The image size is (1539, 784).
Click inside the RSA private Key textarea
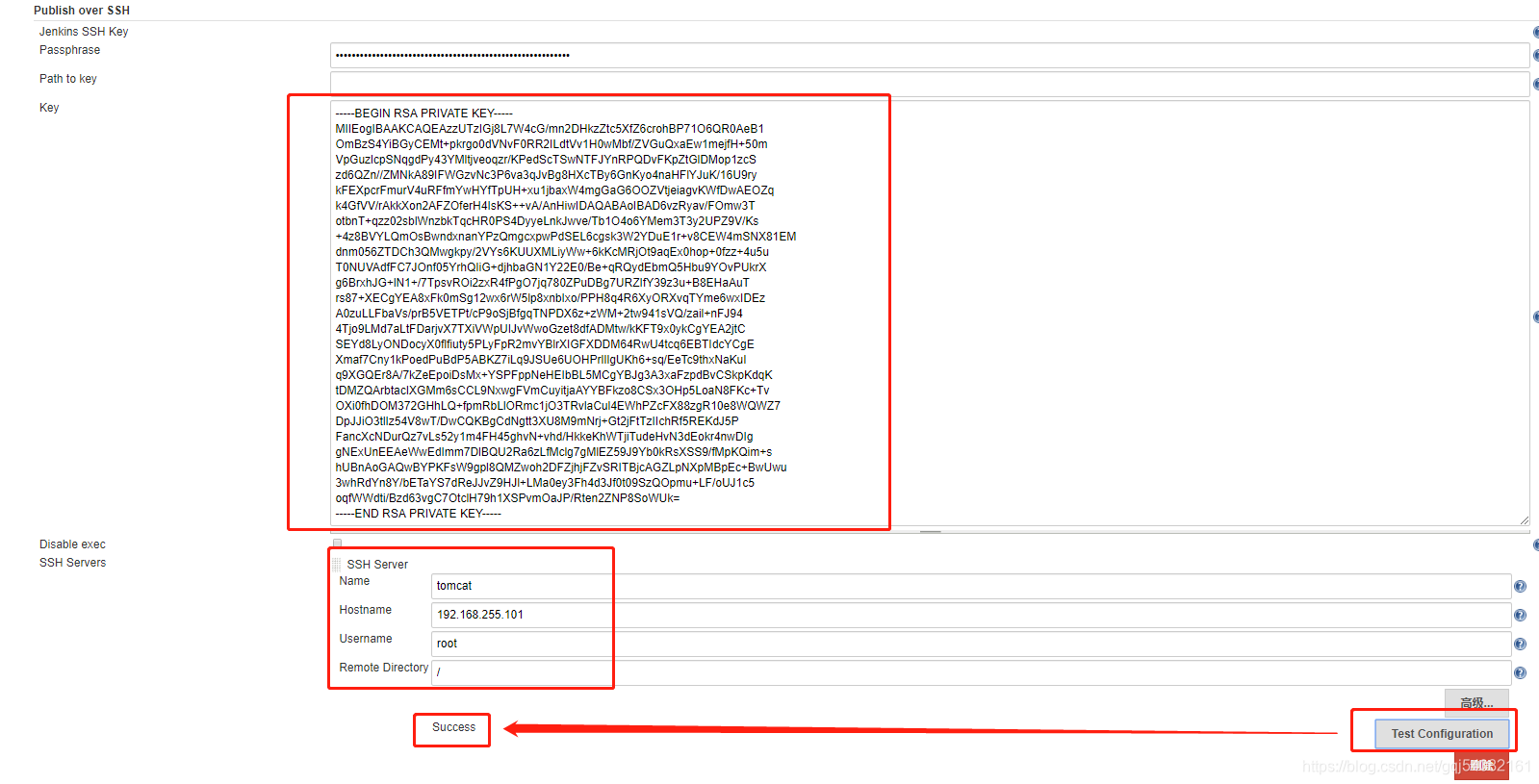[930, 313]
